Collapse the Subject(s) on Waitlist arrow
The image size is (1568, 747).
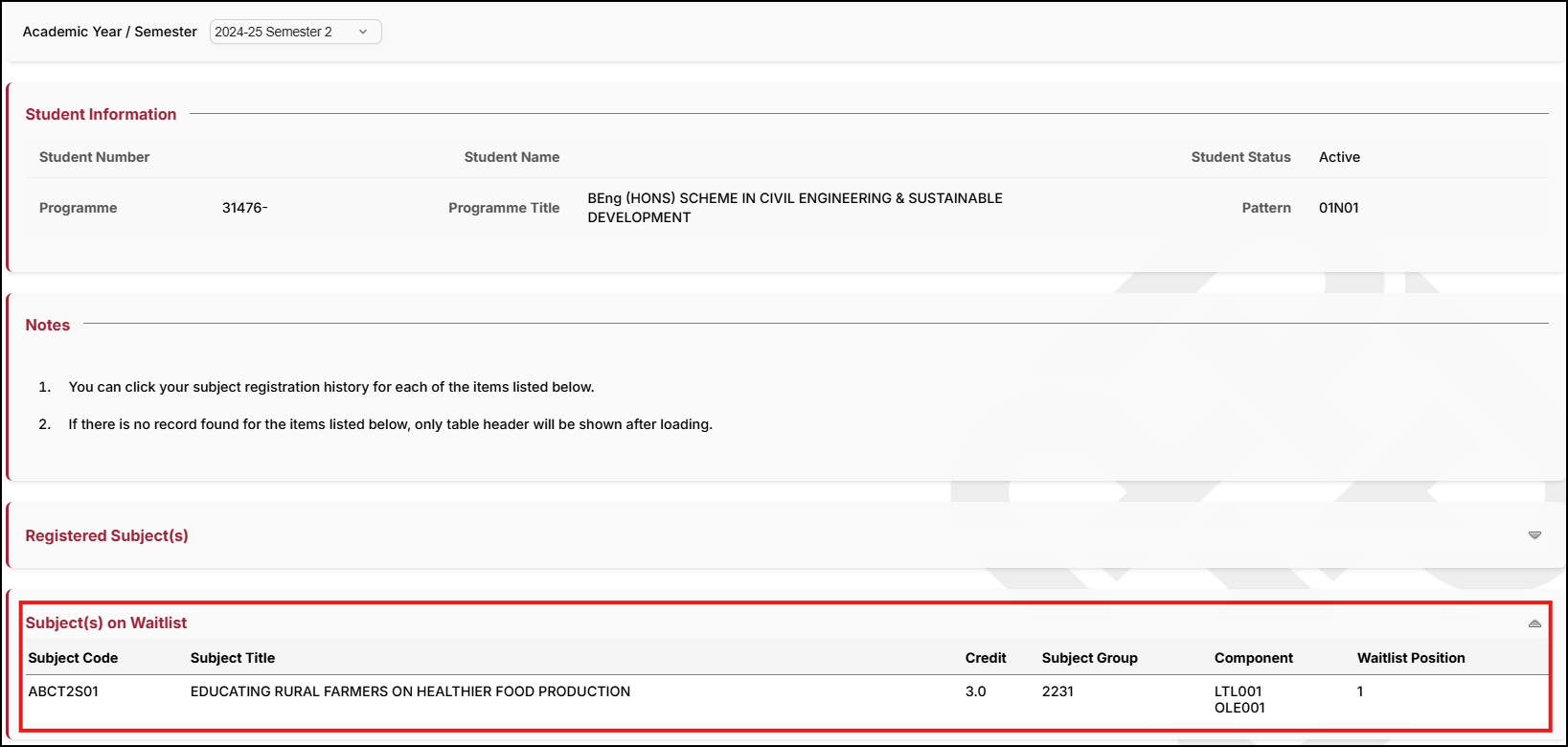[1534, 623]
